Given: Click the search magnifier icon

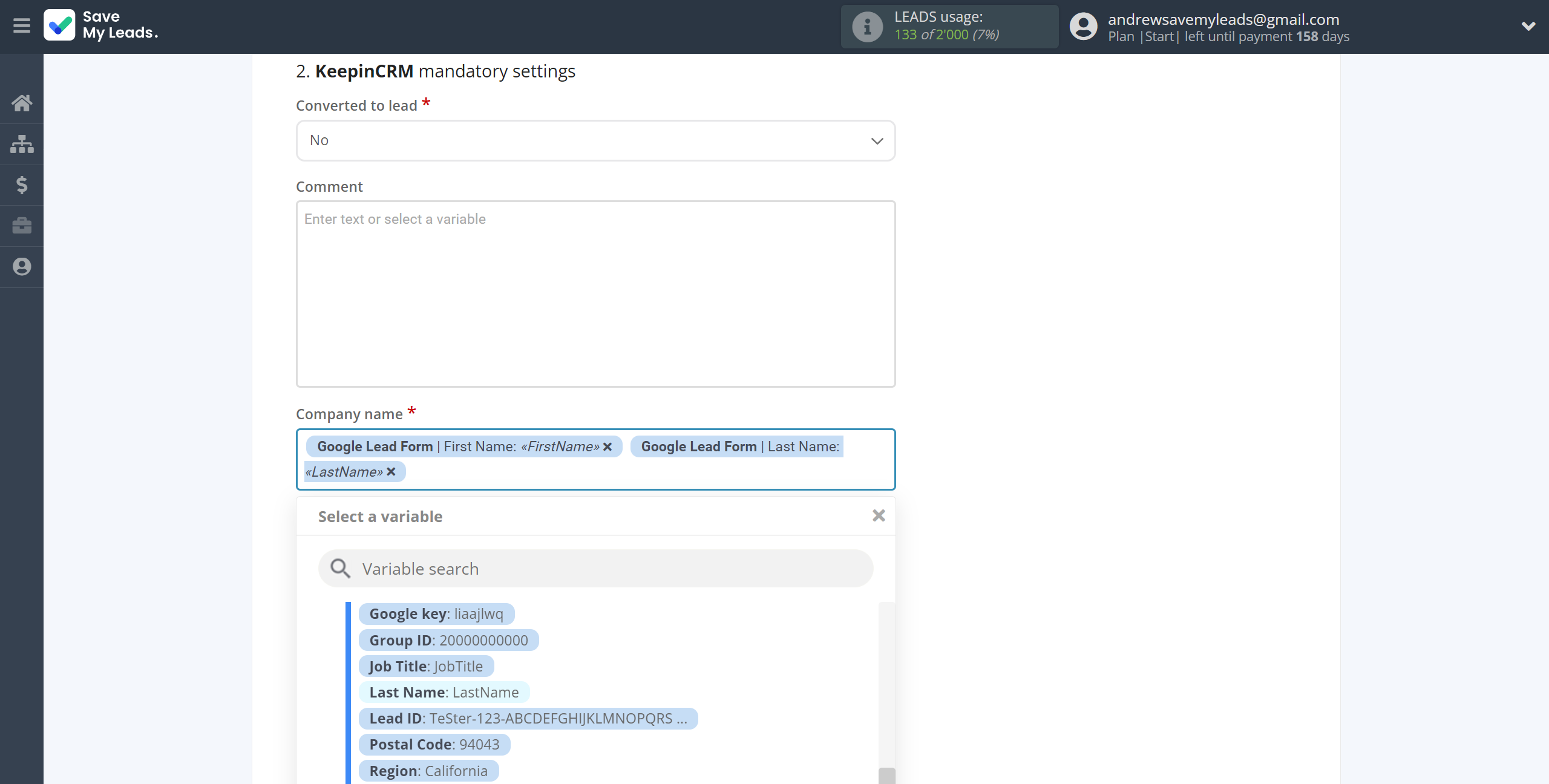Looking at the screenshot, I should click(x=340, y=569).
